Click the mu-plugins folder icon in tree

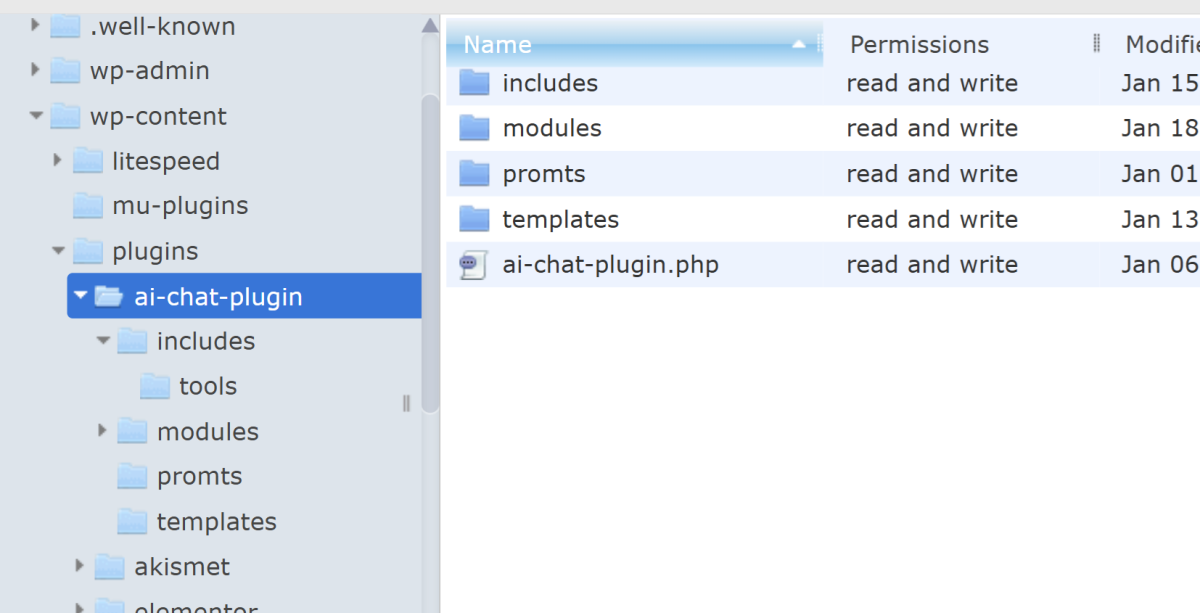tap(88, 206)
